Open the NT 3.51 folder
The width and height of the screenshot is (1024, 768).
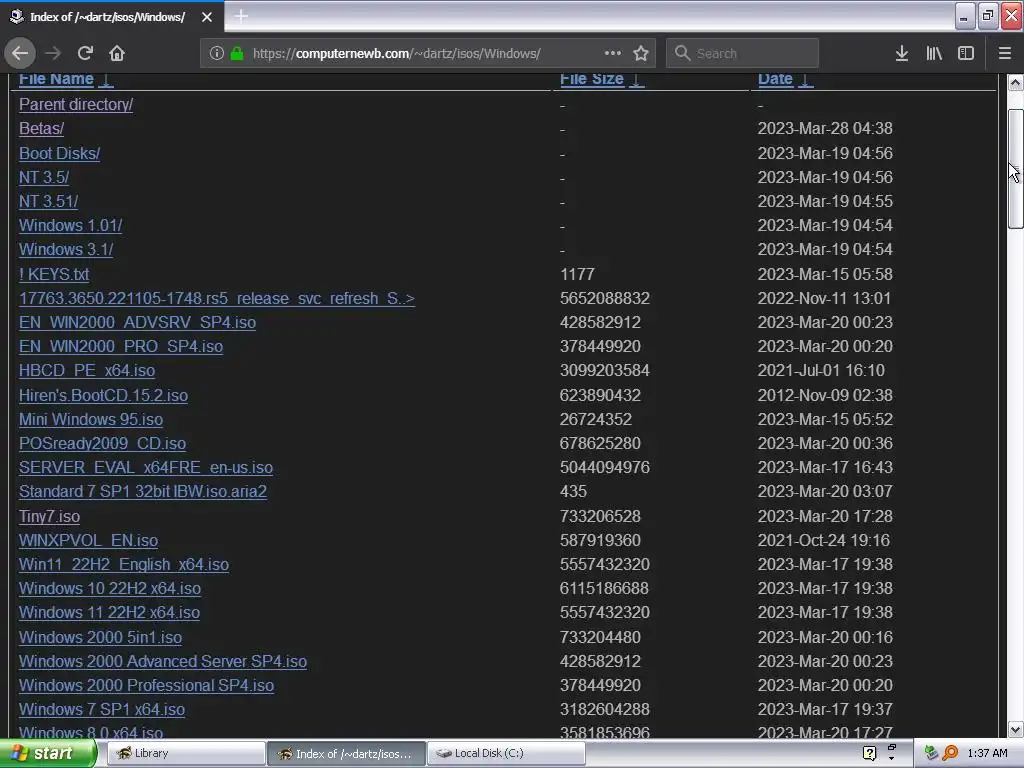48,202
